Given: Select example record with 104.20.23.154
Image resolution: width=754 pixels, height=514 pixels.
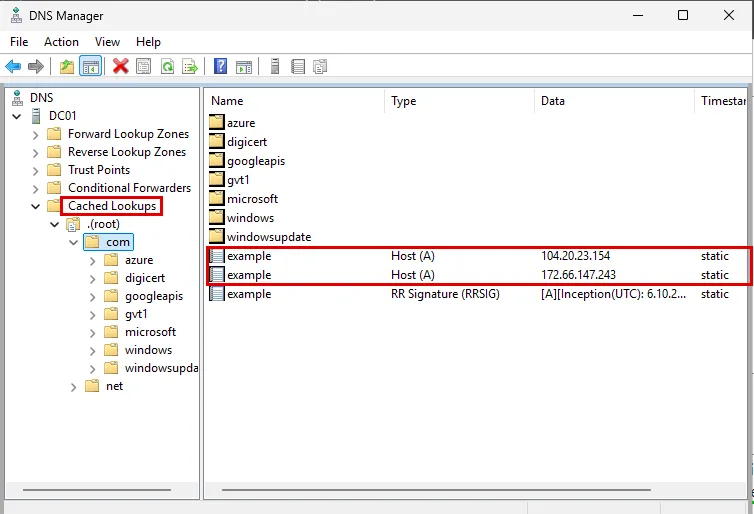Looking at the screenshot, I should 478,256.
